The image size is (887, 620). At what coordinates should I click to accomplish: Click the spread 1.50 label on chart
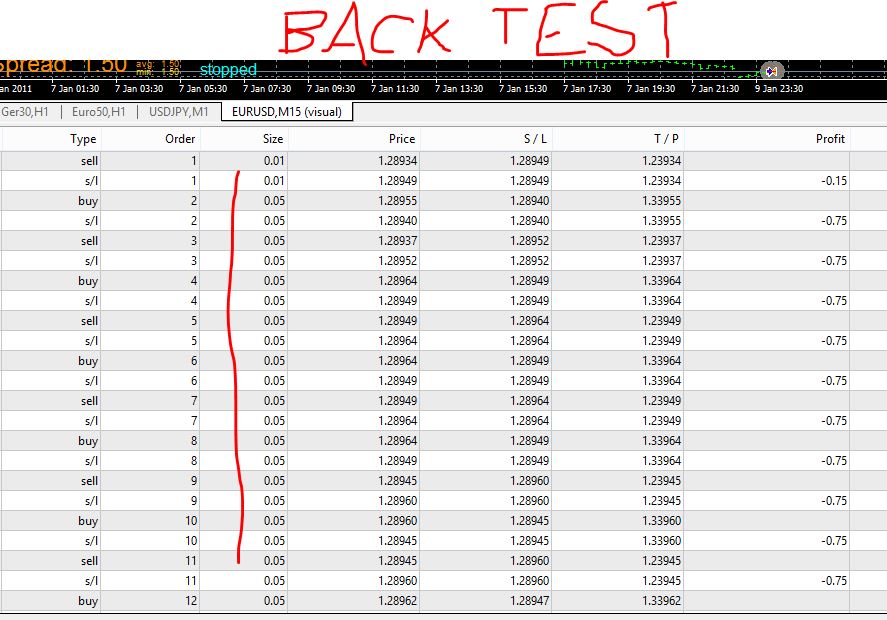tap(63, 66)
